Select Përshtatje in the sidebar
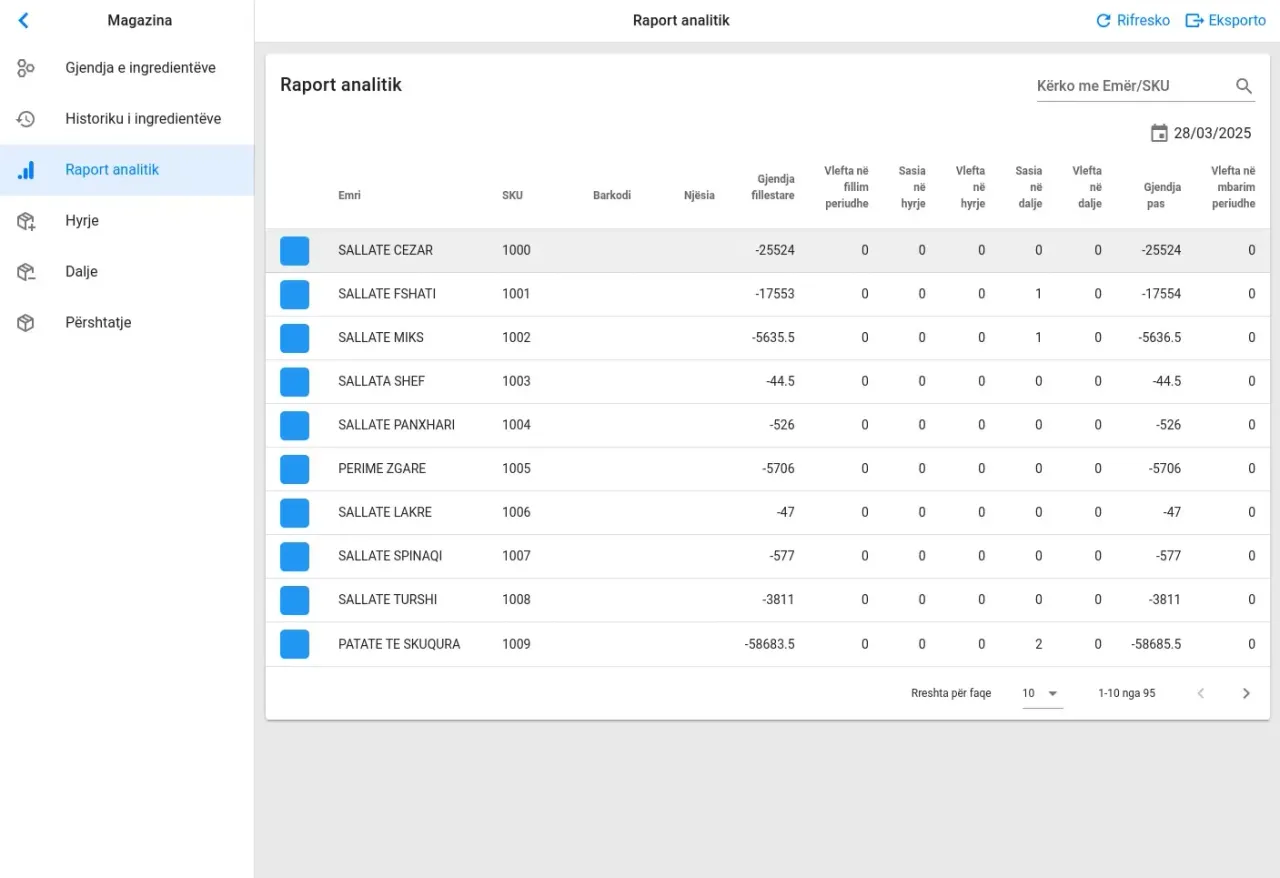Screen dimensions: 1280x878 [127, 323]
